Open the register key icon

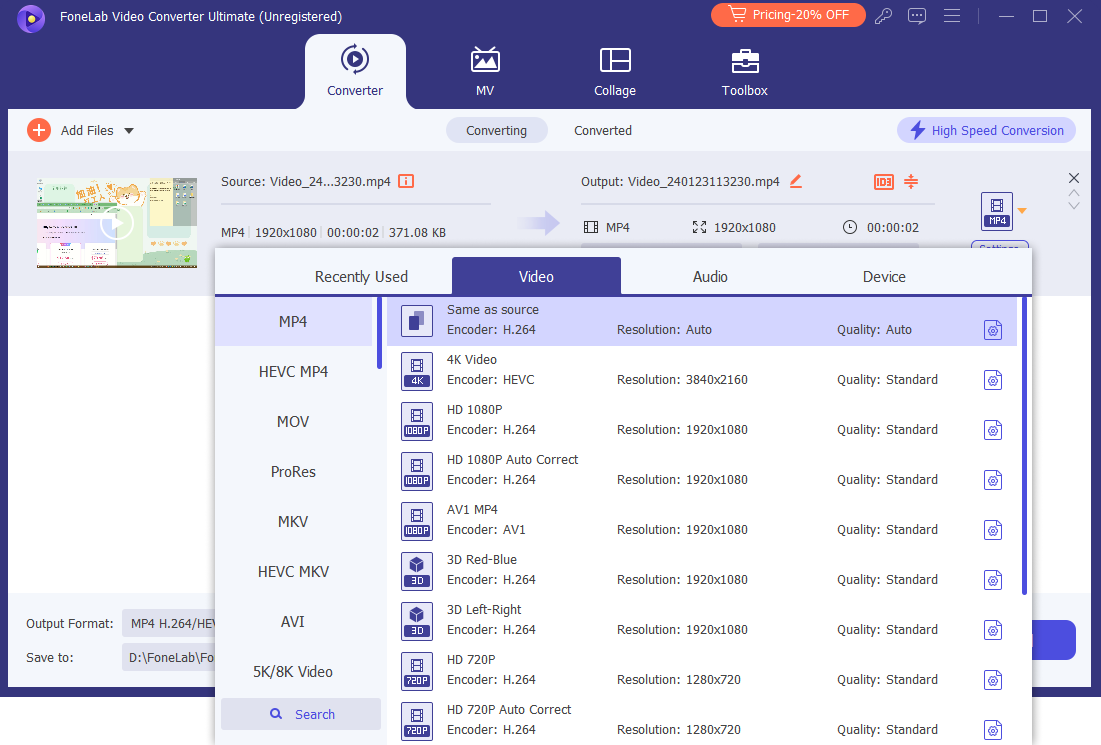[x=883, y=16]
